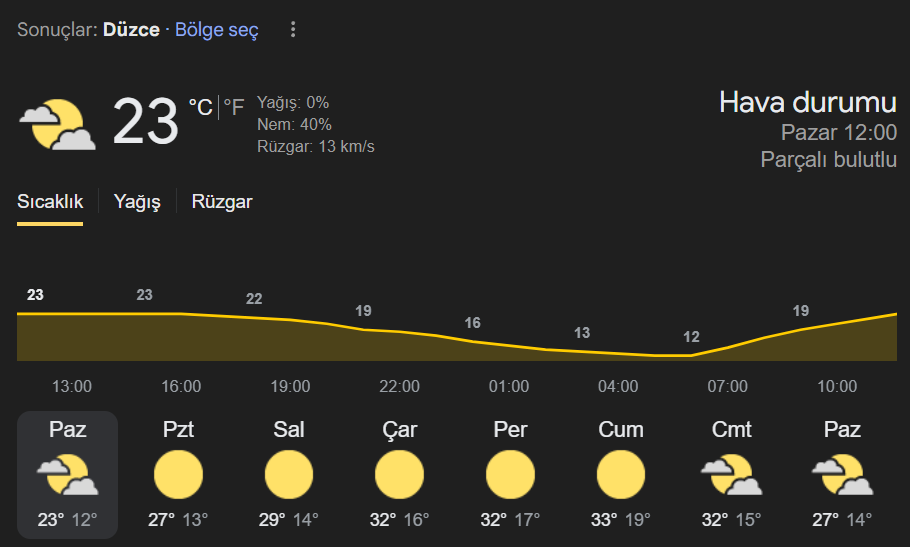The image size is (910, 547).
Task: Select Saturday (Cmt) partly cloudy icon
Action: coord(731,474)
